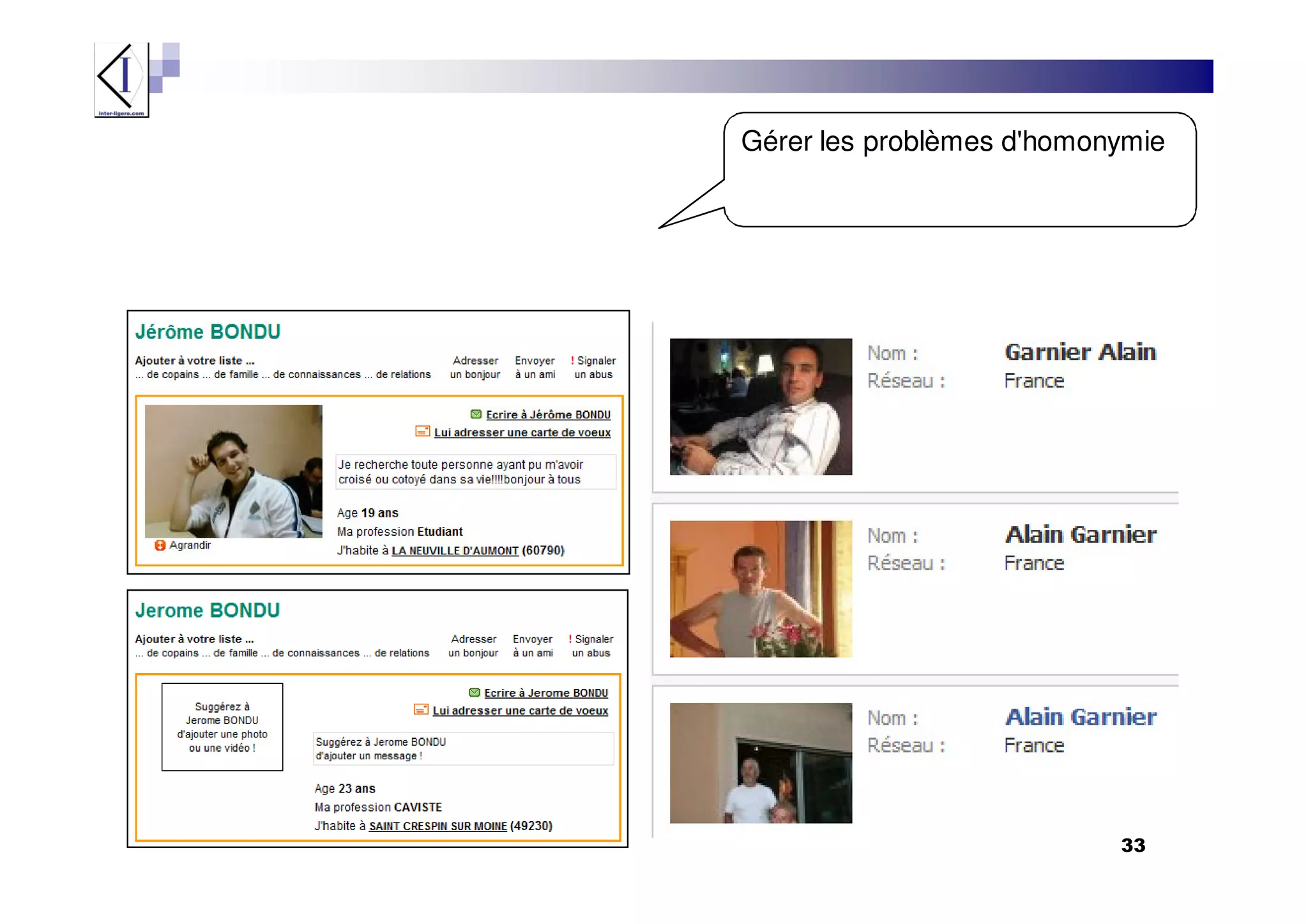Open LA NEUVILLE D'AUMONT location link

click(x=455, y=550)
